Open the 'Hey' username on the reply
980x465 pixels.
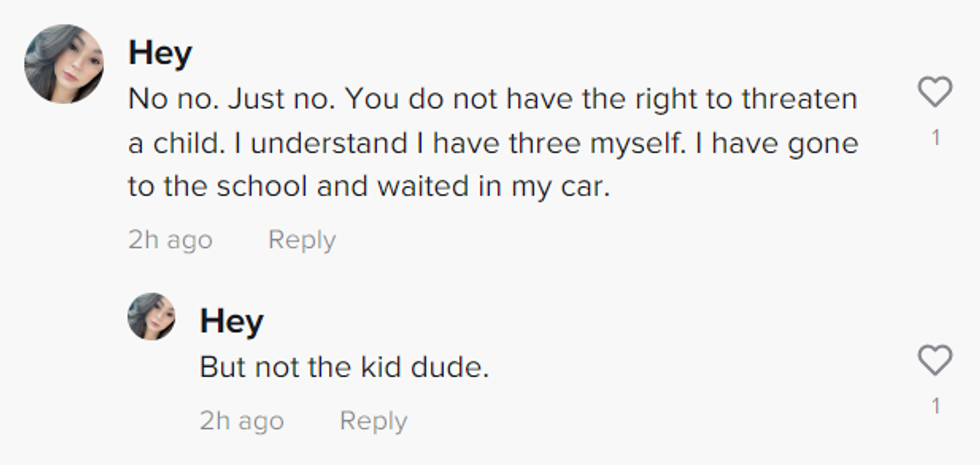click(x=231, y=321)
